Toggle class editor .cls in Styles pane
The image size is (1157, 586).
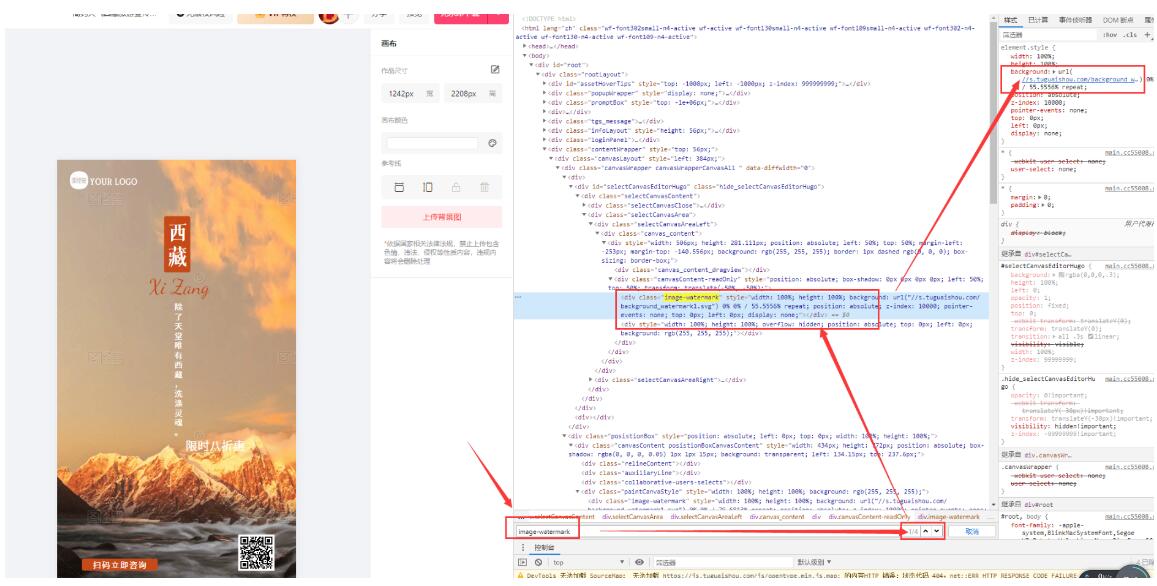[x=1130, y=35]
